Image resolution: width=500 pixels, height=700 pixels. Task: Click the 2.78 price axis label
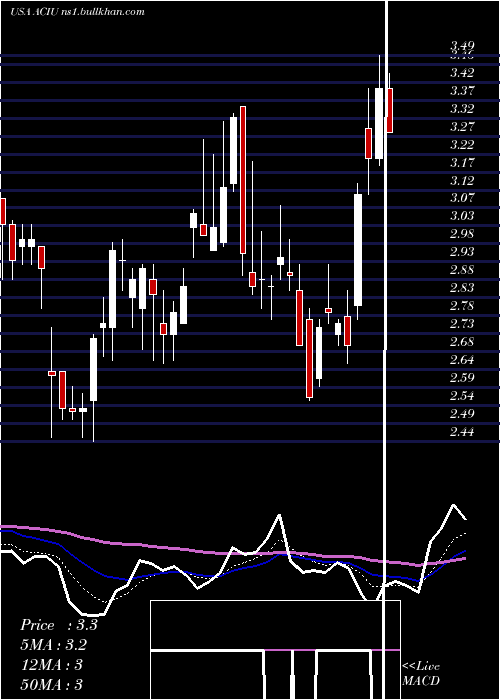(x=462, y=306)
